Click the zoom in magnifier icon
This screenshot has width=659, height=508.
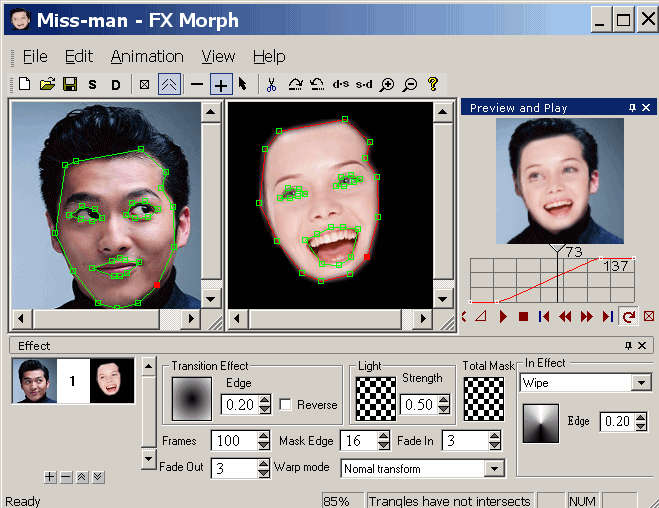click(x=387, y=84)
